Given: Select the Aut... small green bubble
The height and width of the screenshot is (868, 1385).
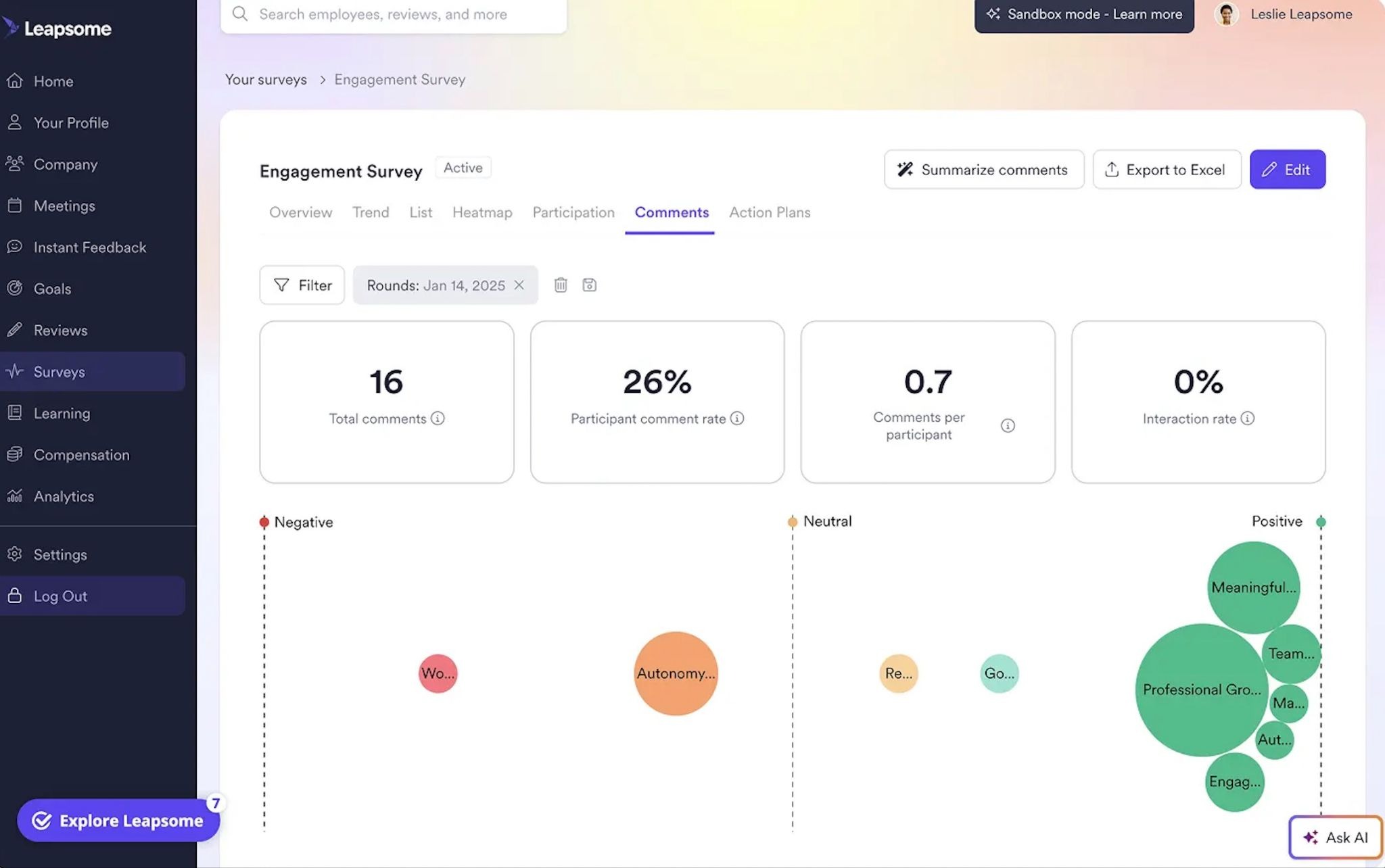Looking at the screenshot, I should (1275, 740).
